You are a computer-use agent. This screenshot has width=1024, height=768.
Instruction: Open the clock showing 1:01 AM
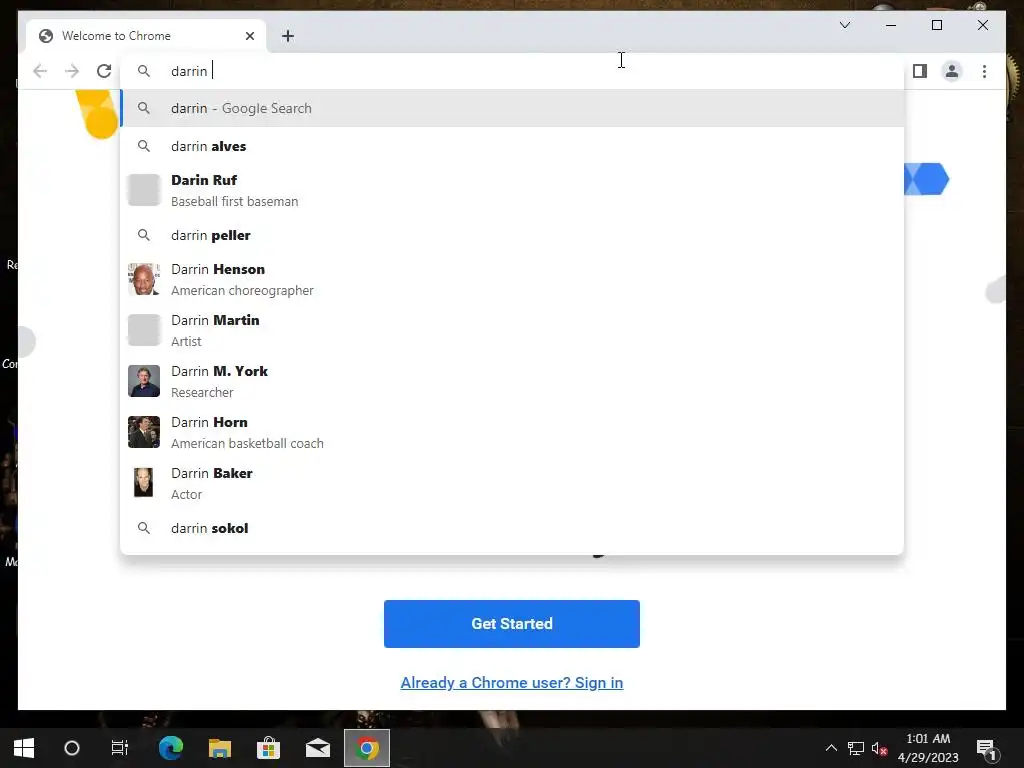(928, 748)
